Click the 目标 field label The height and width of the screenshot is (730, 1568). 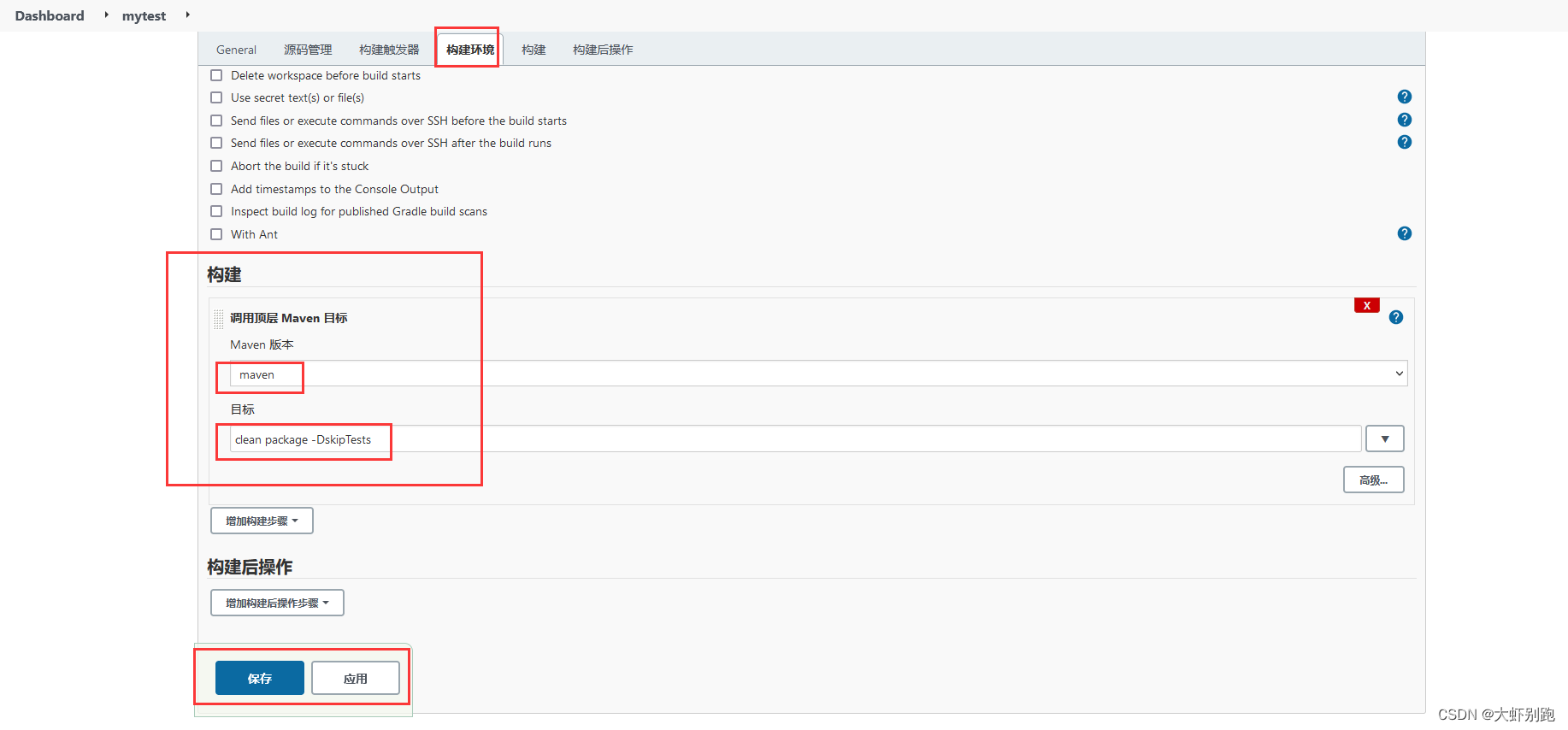tap(243, 409)
